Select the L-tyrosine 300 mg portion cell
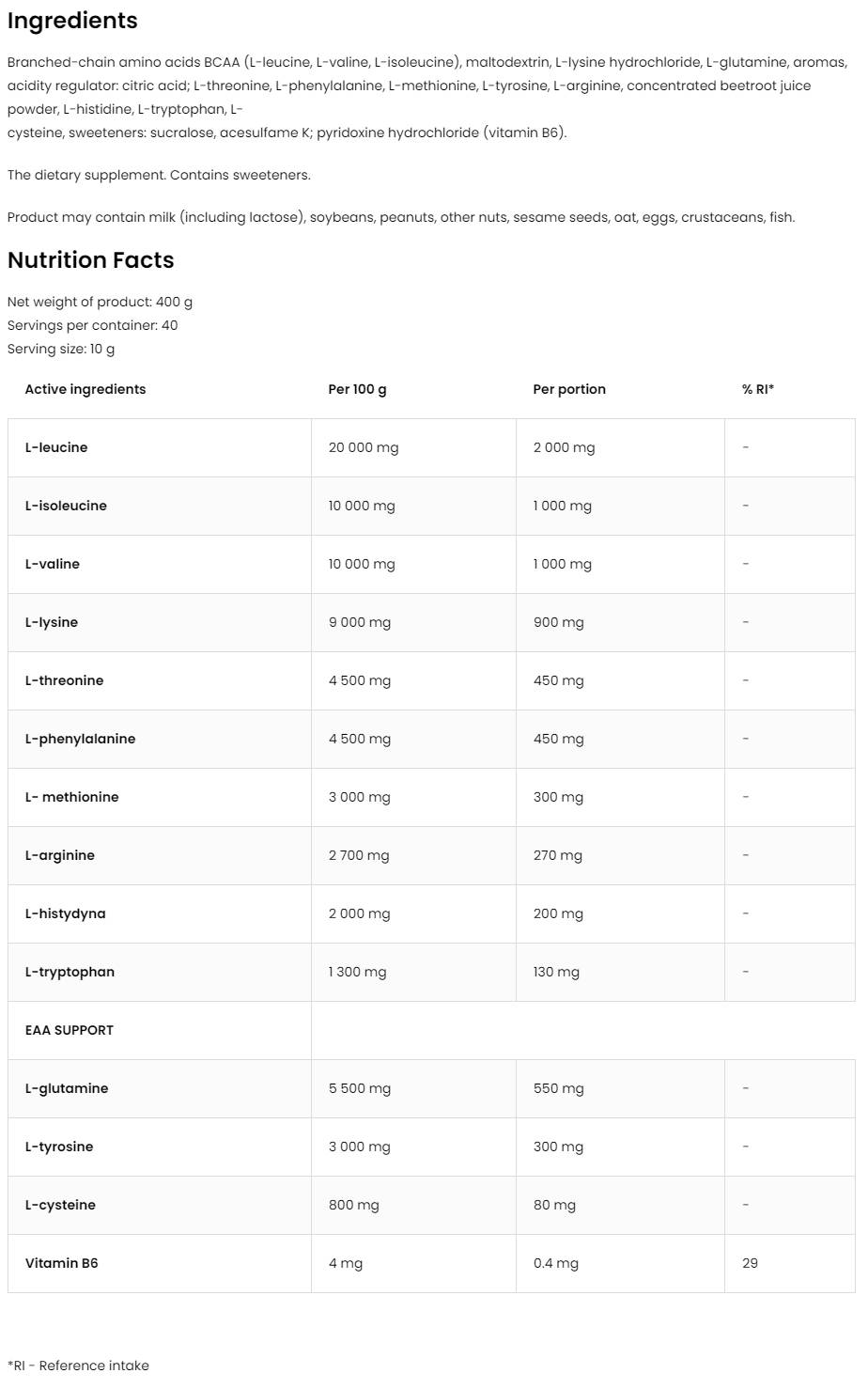This screenshot has width=868, height=1389. pos(558,1147)
